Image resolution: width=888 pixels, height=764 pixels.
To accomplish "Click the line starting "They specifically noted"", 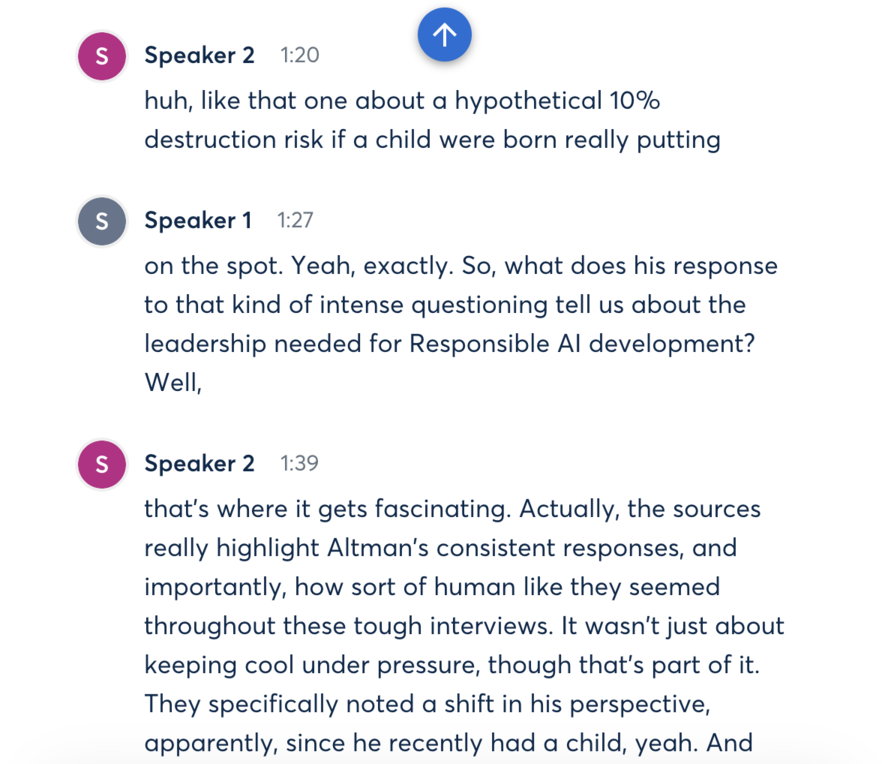I will pos(427,703).
